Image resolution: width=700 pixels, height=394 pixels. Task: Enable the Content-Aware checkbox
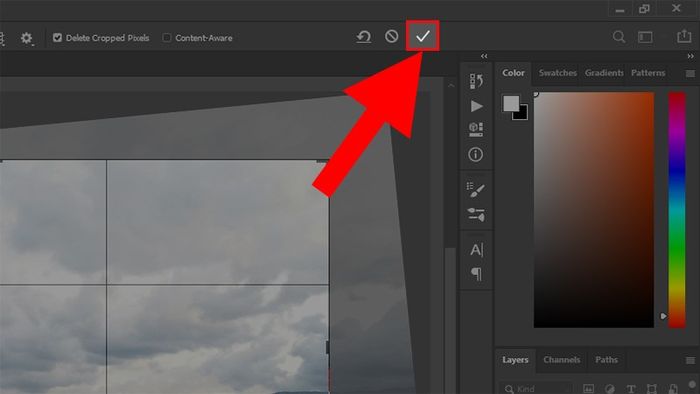(167, 37)
